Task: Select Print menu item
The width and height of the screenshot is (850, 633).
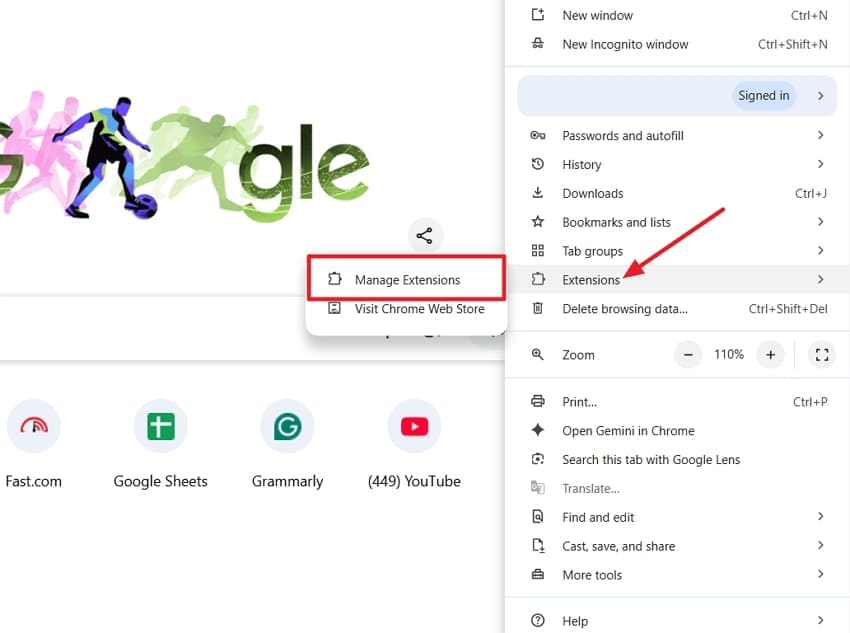Action: (678, 402)
